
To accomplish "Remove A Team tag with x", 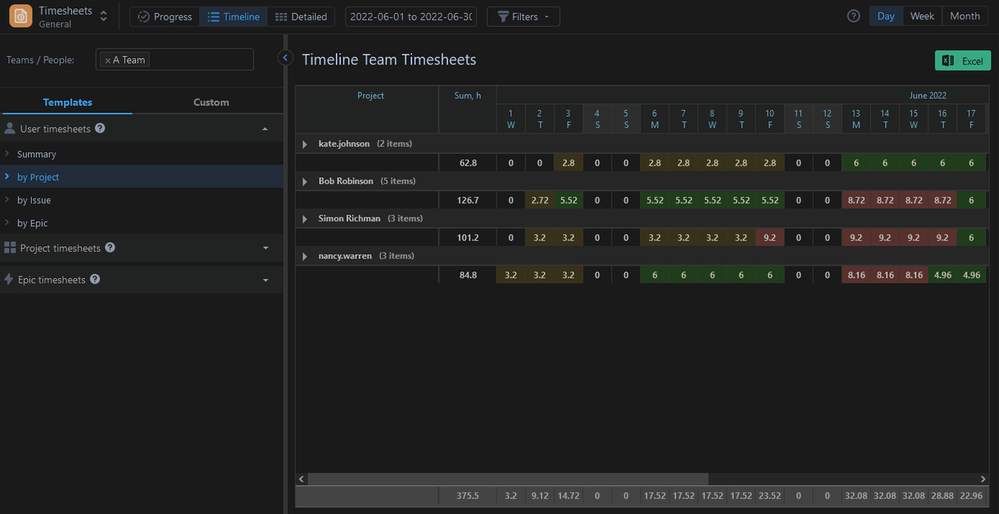I will 108,61.
